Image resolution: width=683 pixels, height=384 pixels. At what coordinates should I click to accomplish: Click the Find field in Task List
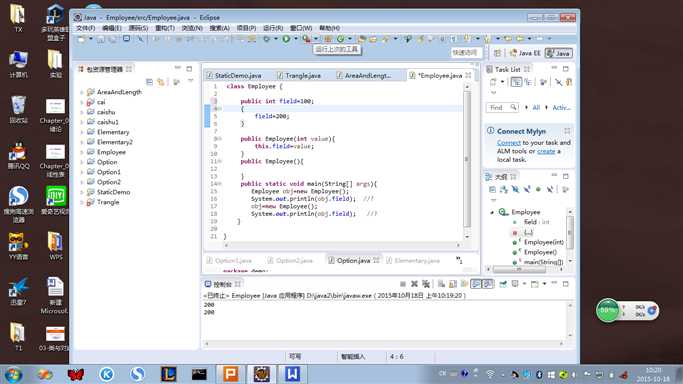pyautogui.click(x=502, y=107)
